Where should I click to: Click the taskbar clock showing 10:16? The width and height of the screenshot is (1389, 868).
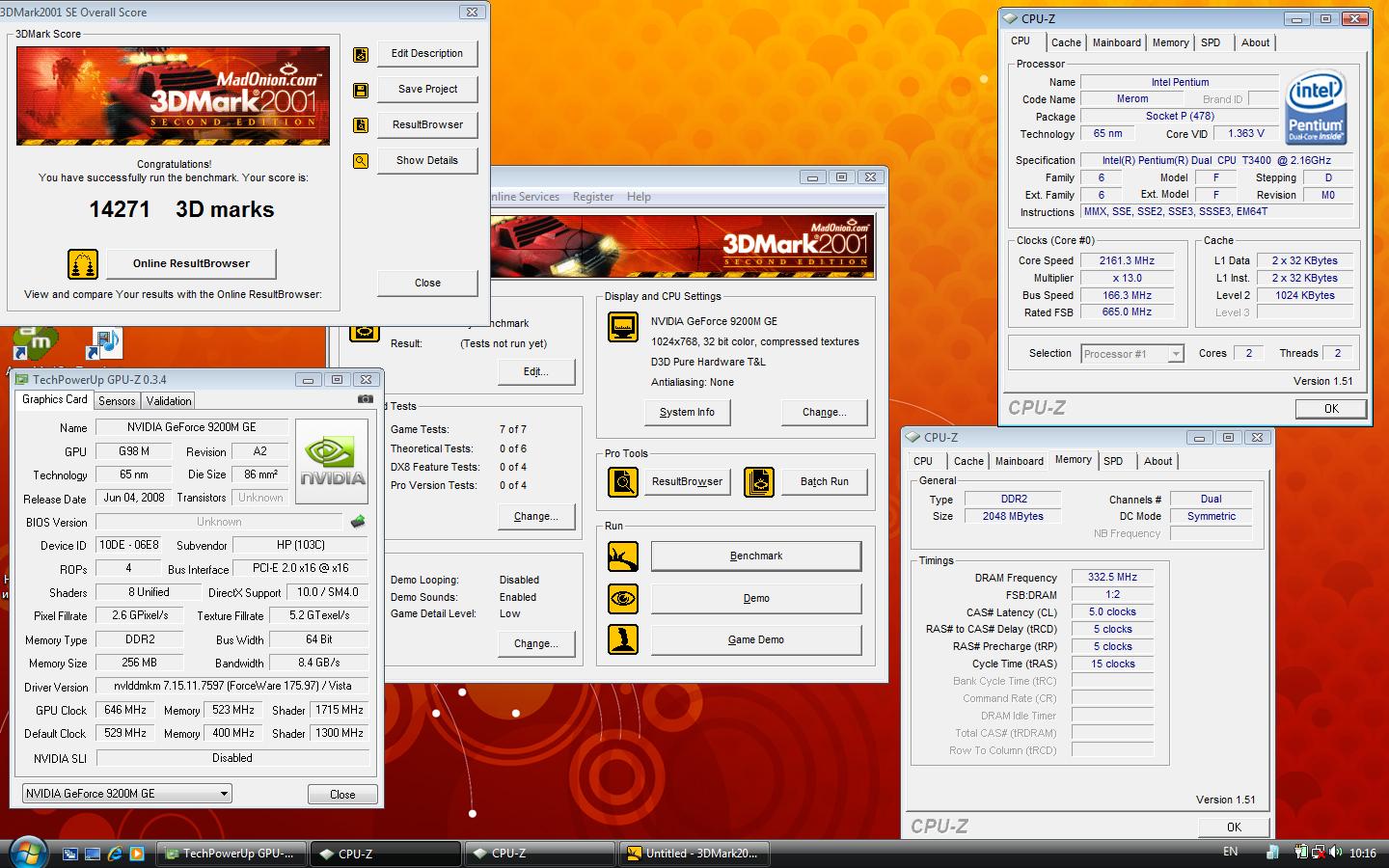[x=1362, y=853]
